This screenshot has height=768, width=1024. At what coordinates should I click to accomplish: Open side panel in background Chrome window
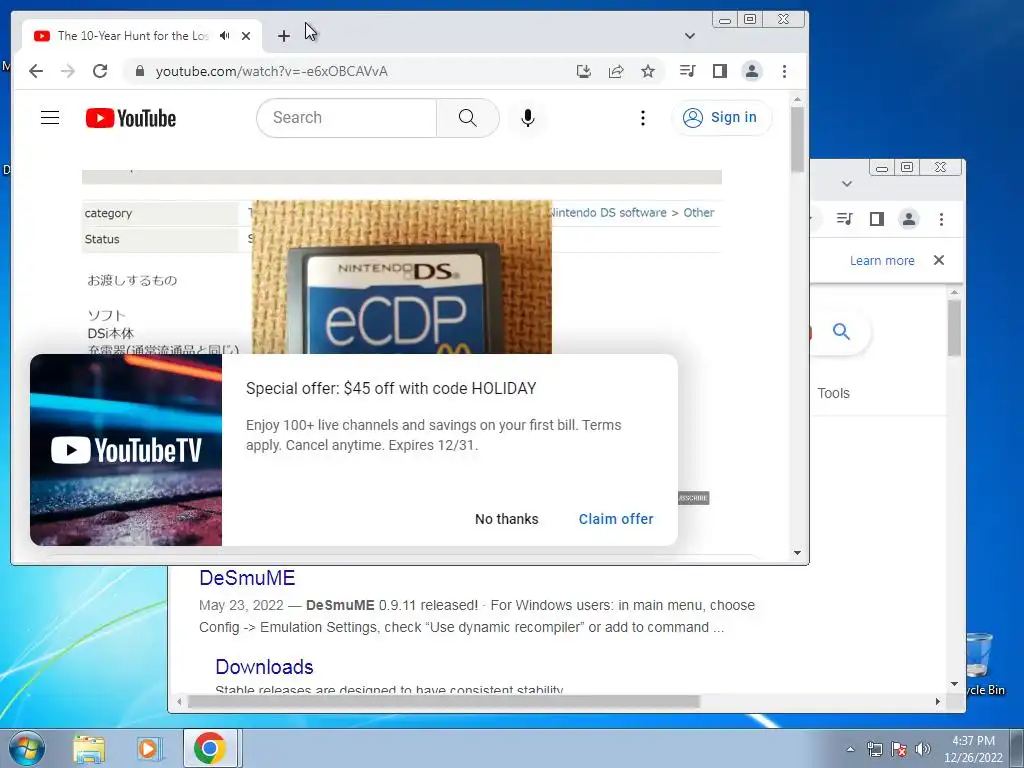876,219
